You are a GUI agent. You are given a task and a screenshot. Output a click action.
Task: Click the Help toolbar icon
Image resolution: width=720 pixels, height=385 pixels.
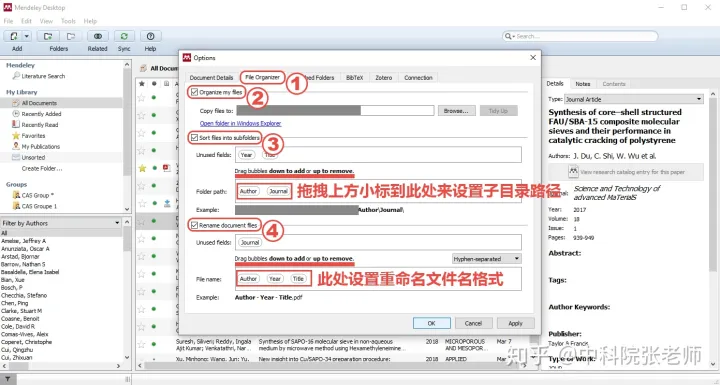(150, 36)
